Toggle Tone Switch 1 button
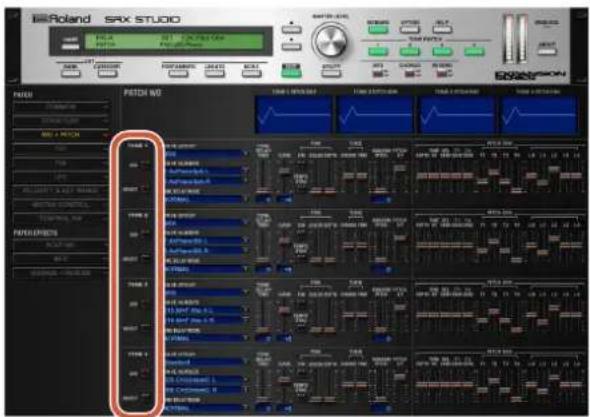The width and height of the screenshot is (590, 417). pyautogui.click(x=378, y=51)
